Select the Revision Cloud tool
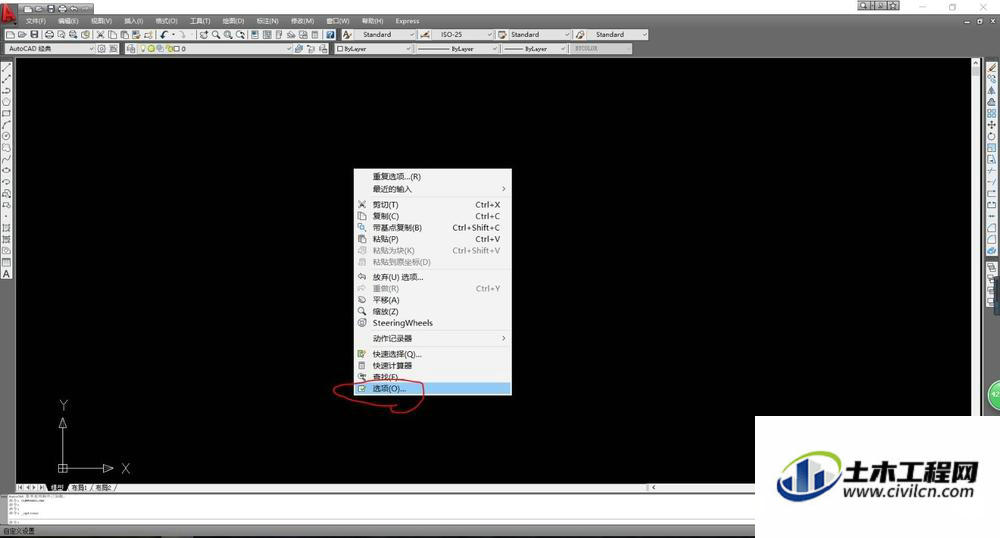The height and width of the screenshot is (538, 1000). coord(6,148)
